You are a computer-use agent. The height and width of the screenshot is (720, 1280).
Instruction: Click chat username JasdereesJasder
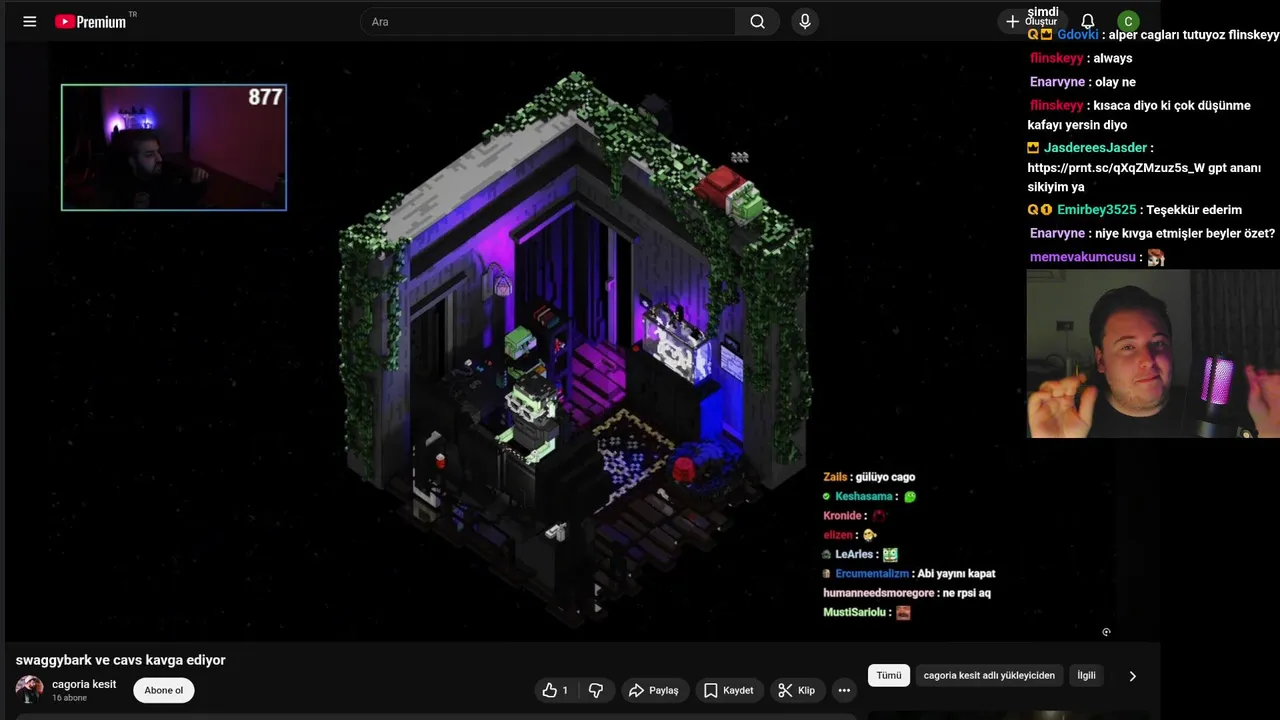1095,148
